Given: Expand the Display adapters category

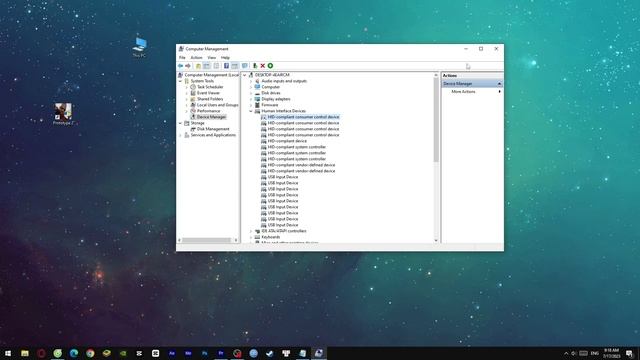Looking at the screenshot, I should [x=251, y=99].
